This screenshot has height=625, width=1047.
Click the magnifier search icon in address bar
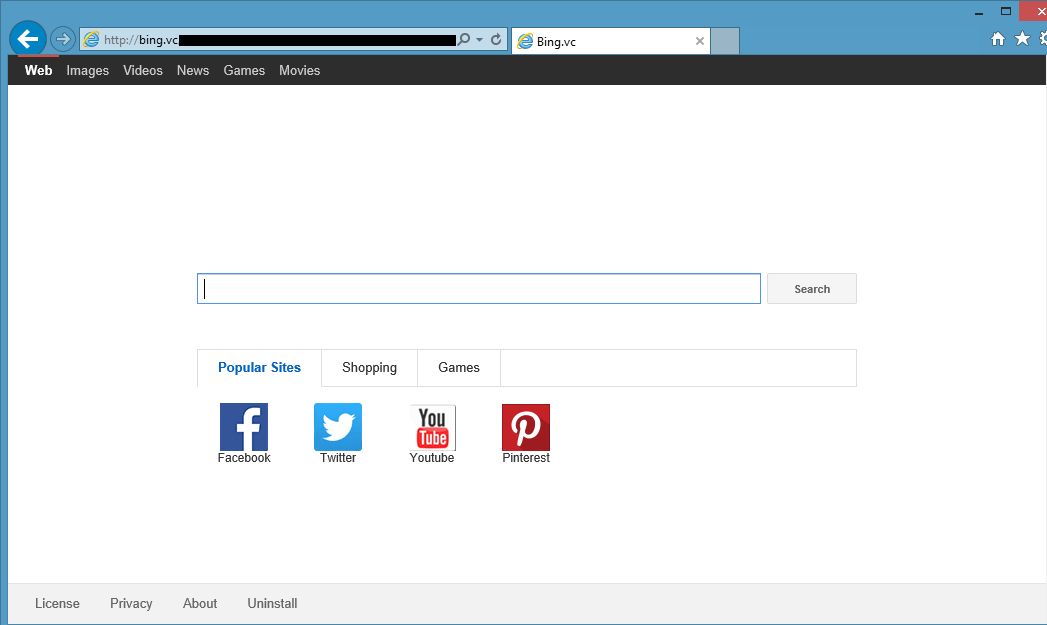point(464,39)
